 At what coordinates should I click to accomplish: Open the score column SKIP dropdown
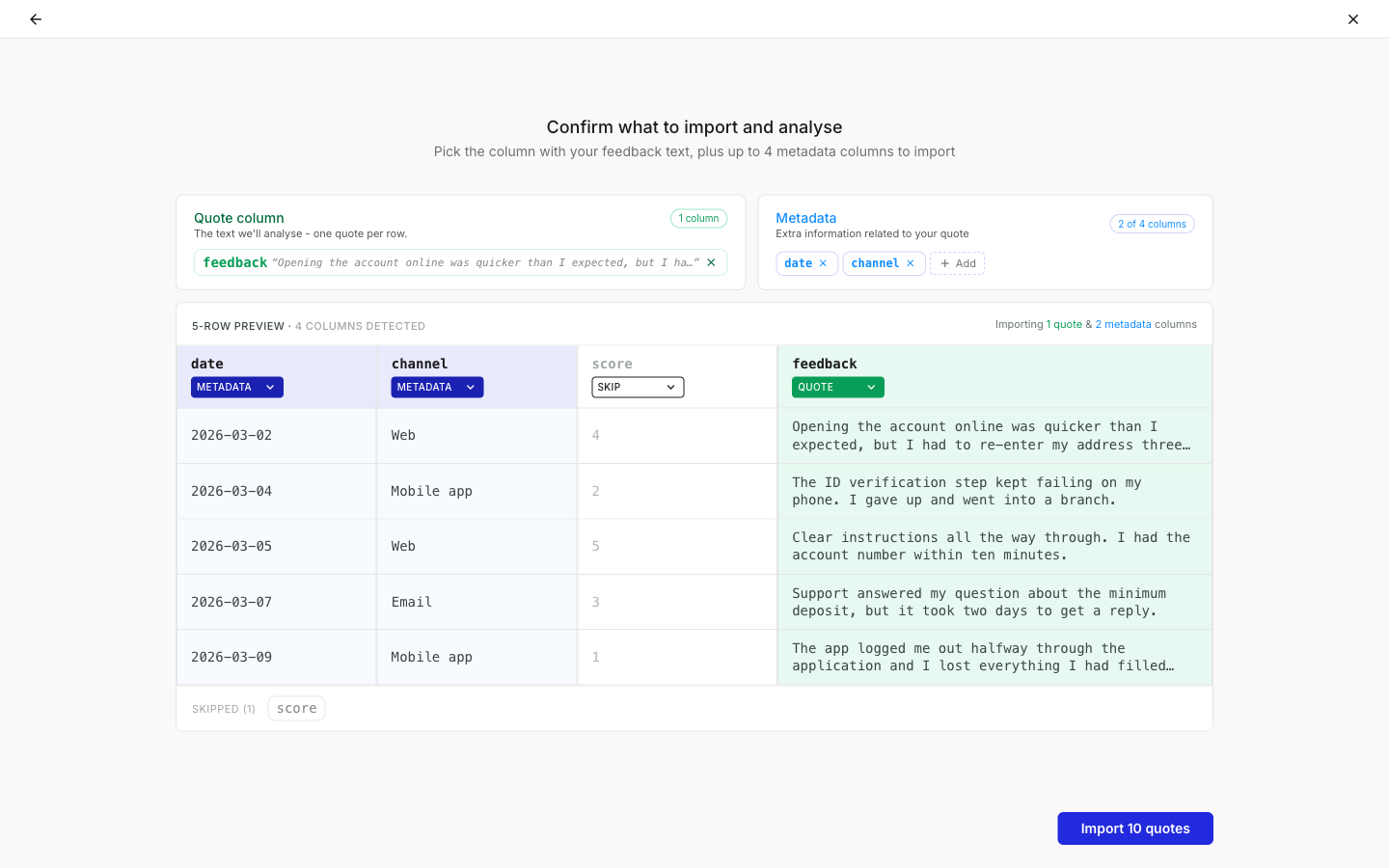click(x=638, y=387)
